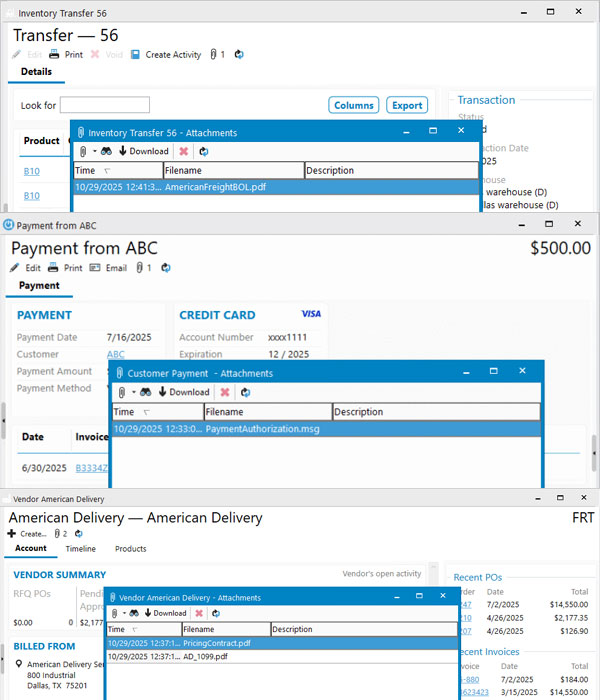Add attachment in Inventory Transfer Attachments dialog
The height and width of the screenshot is (700, 600).
[83, 151]
